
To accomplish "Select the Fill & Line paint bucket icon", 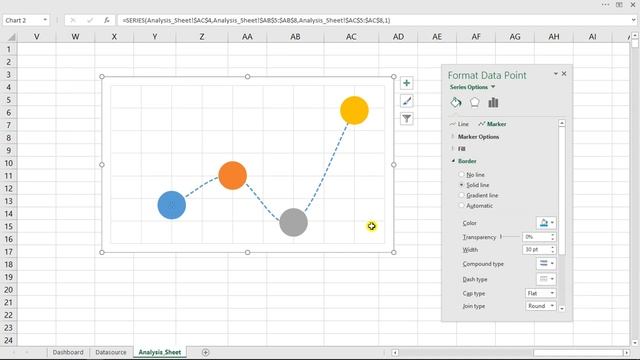I will point(456,102).
